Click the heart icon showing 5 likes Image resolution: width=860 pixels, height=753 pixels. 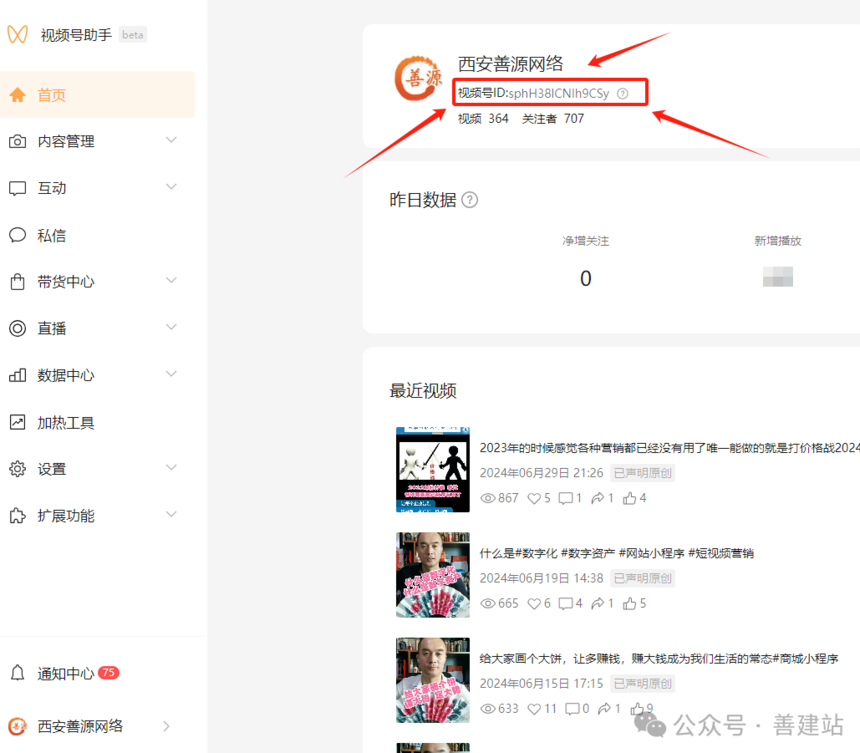(x=534, y=498)
